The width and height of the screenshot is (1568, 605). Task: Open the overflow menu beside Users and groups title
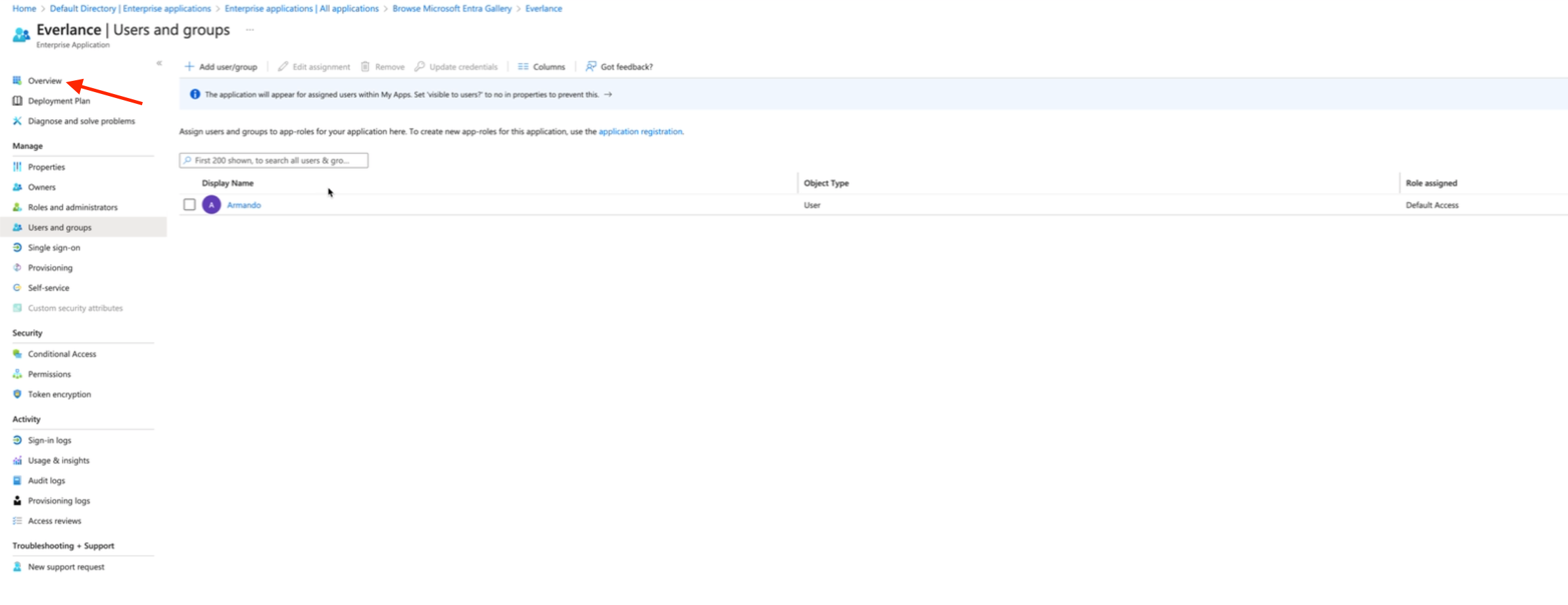(250, 30)
